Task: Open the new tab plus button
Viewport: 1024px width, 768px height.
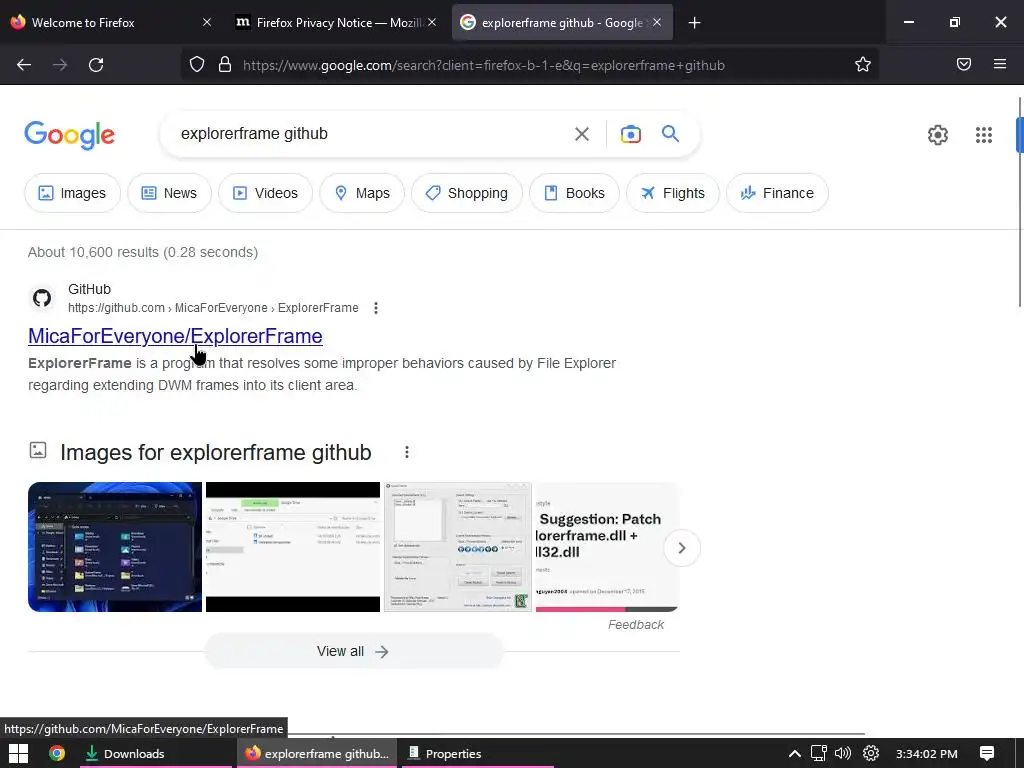Action: pyautogui.click(x=694, y=23)
